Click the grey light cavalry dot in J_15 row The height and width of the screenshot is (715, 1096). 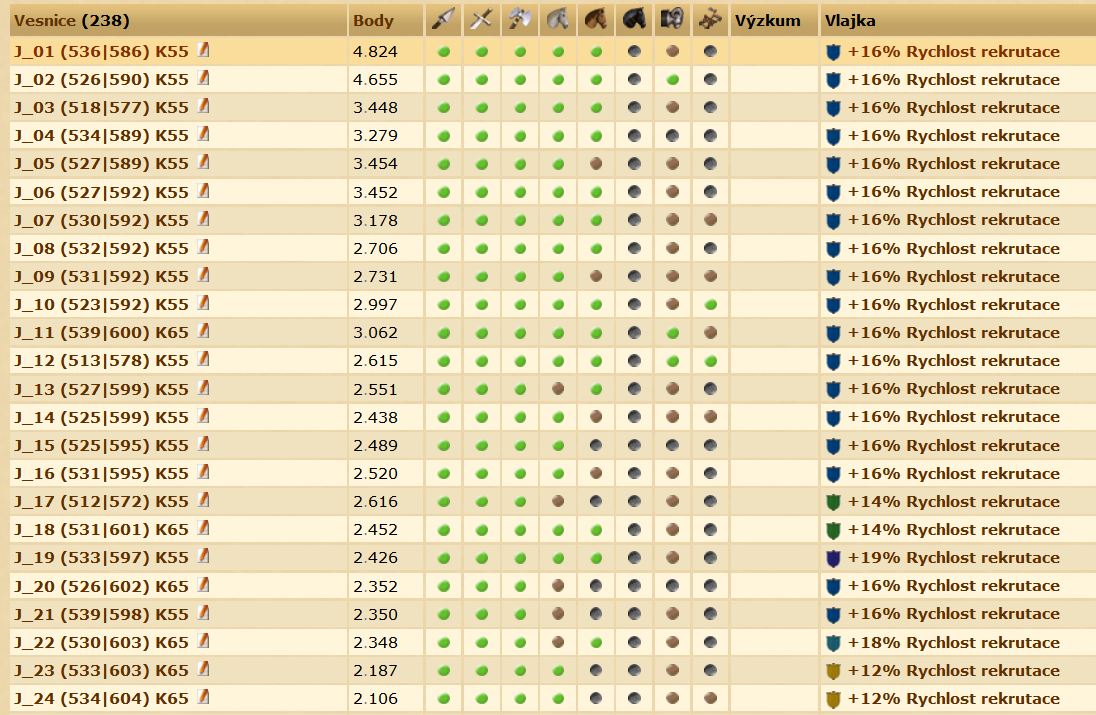(596, 445)
